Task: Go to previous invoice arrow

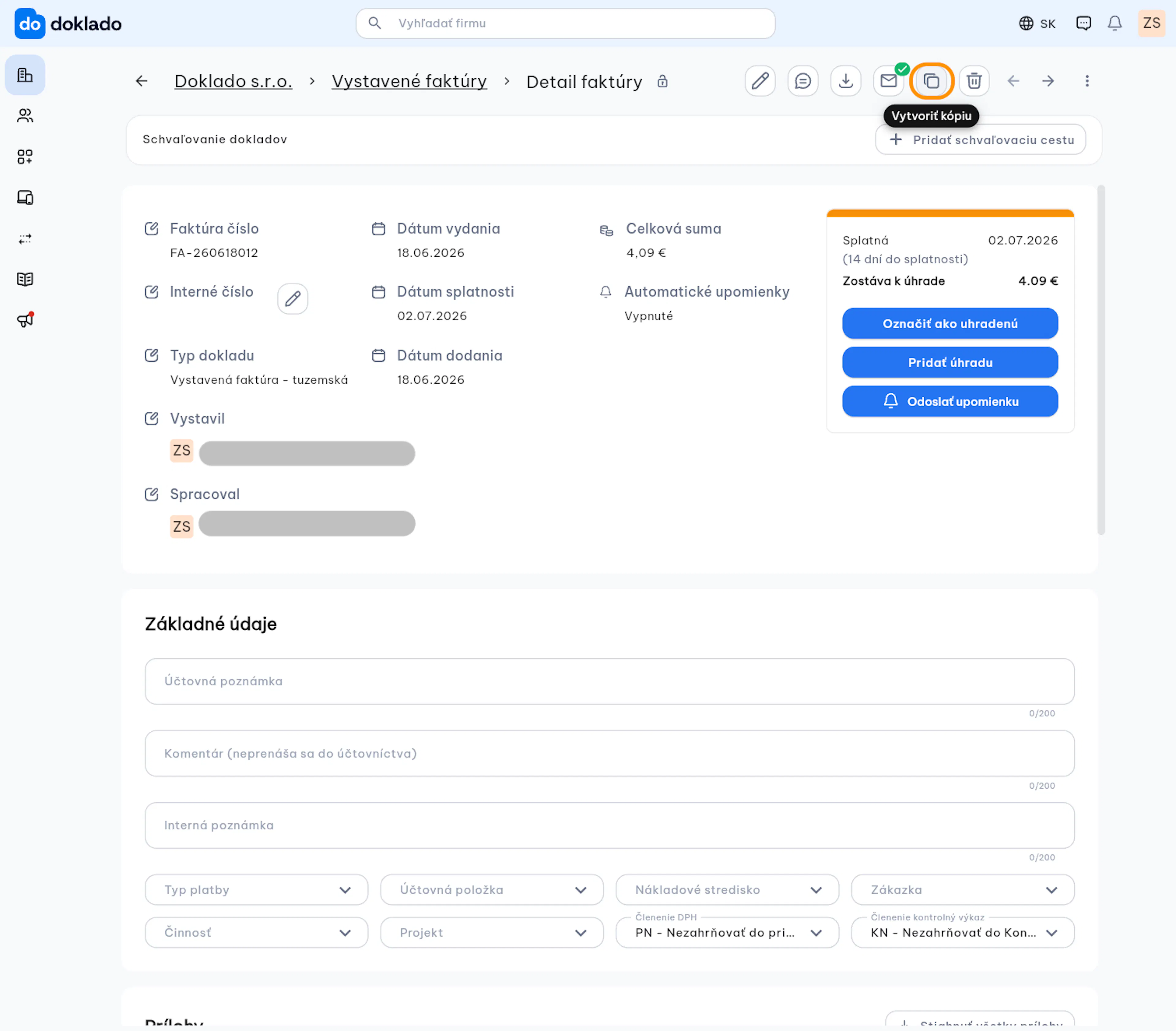Action: (1013, 81)
